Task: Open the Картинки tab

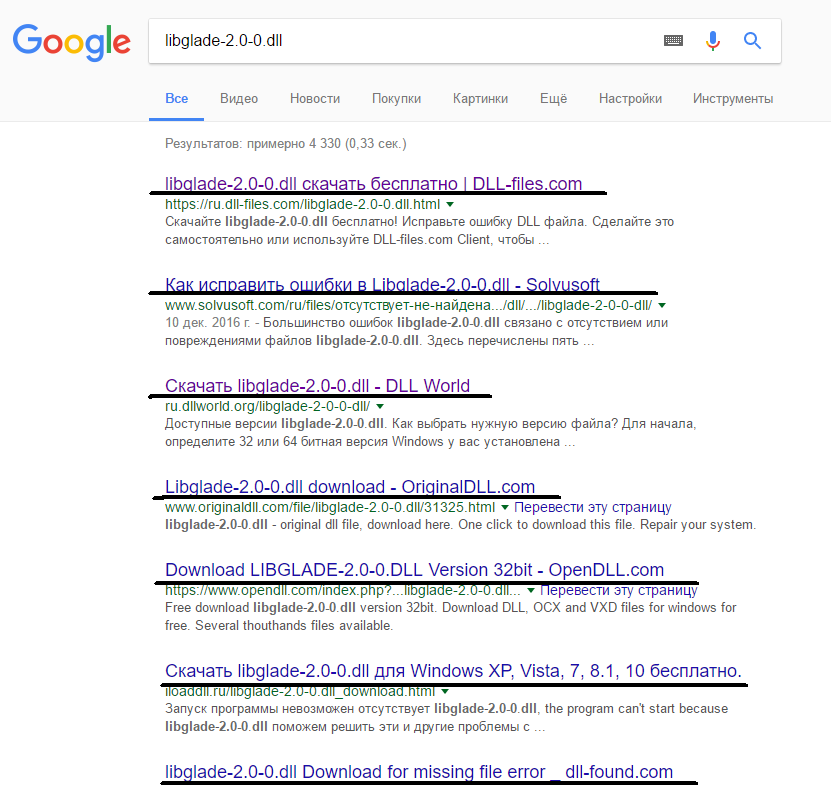Action: 480,99
